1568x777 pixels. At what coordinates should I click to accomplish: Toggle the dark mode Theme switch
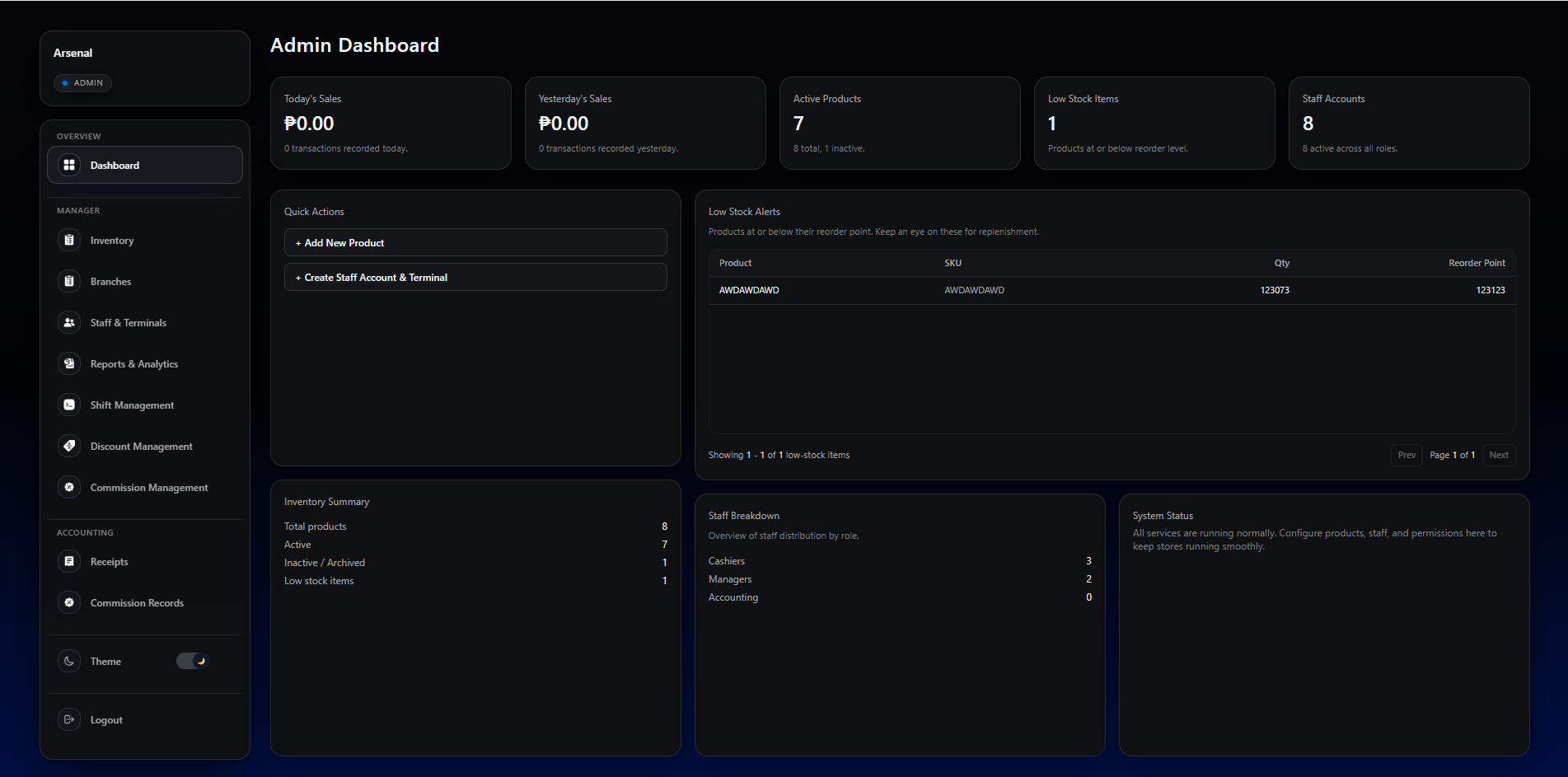coord(192,661)
